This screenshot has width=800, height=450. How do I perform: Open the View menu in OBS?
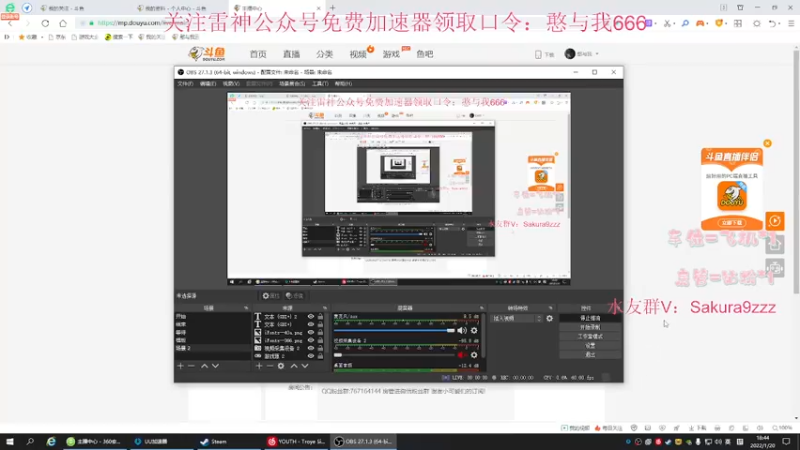point(231,84)
